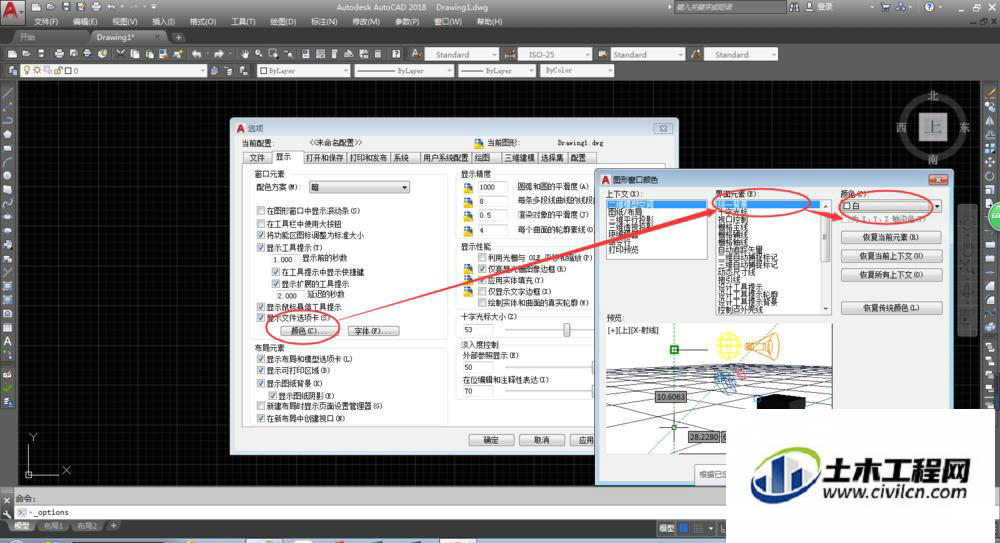Screen dimensions: 1000x543
Task: Open the 配色方案 color scheme dropdown
Action: point(359,188)
